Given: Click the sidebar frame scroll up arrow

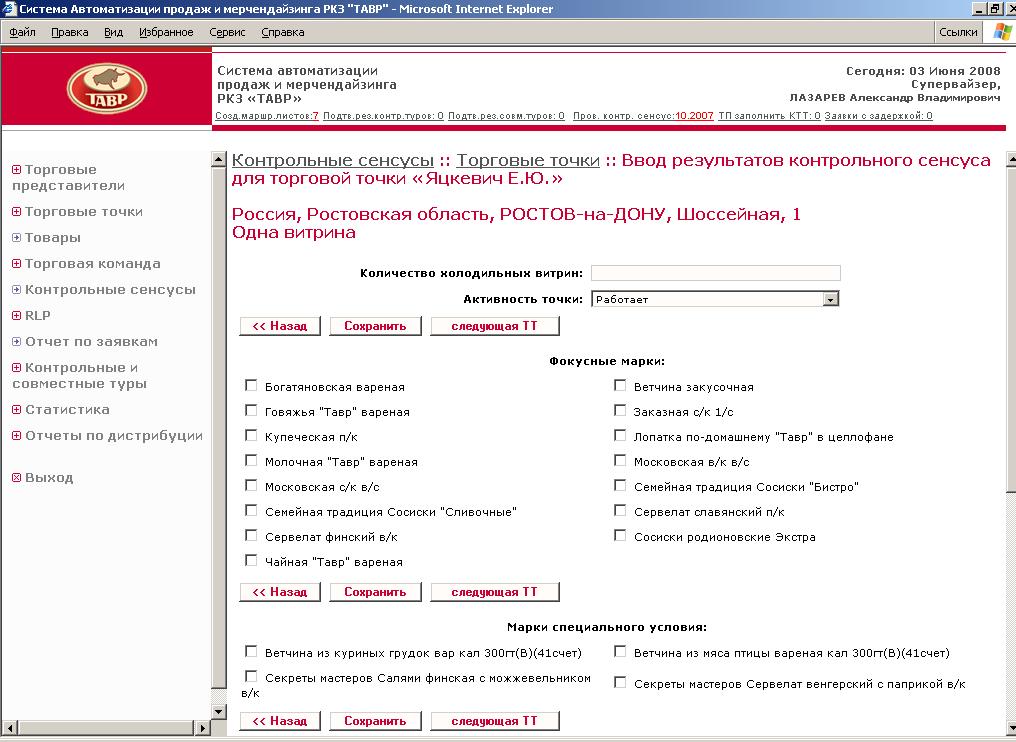Looking at the screenshot, I should click(218, 160).
